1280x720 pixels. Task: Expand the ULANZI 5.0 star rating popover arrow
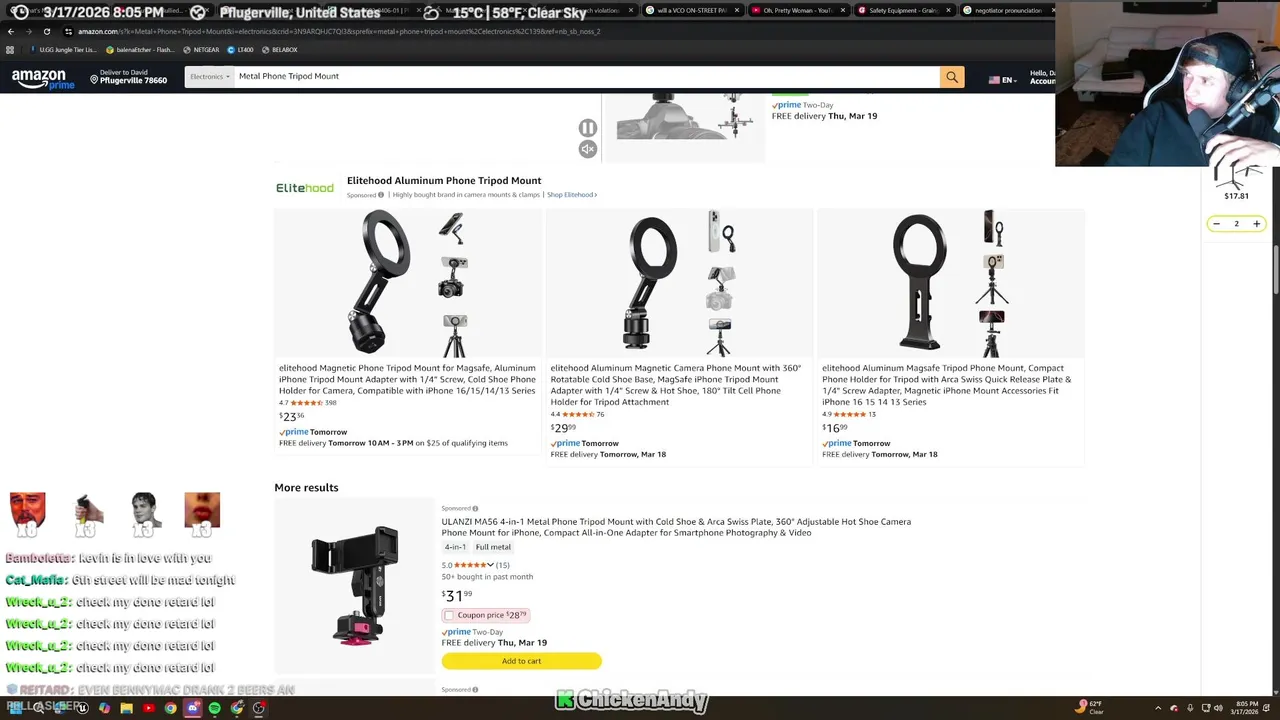coord(490,565)
